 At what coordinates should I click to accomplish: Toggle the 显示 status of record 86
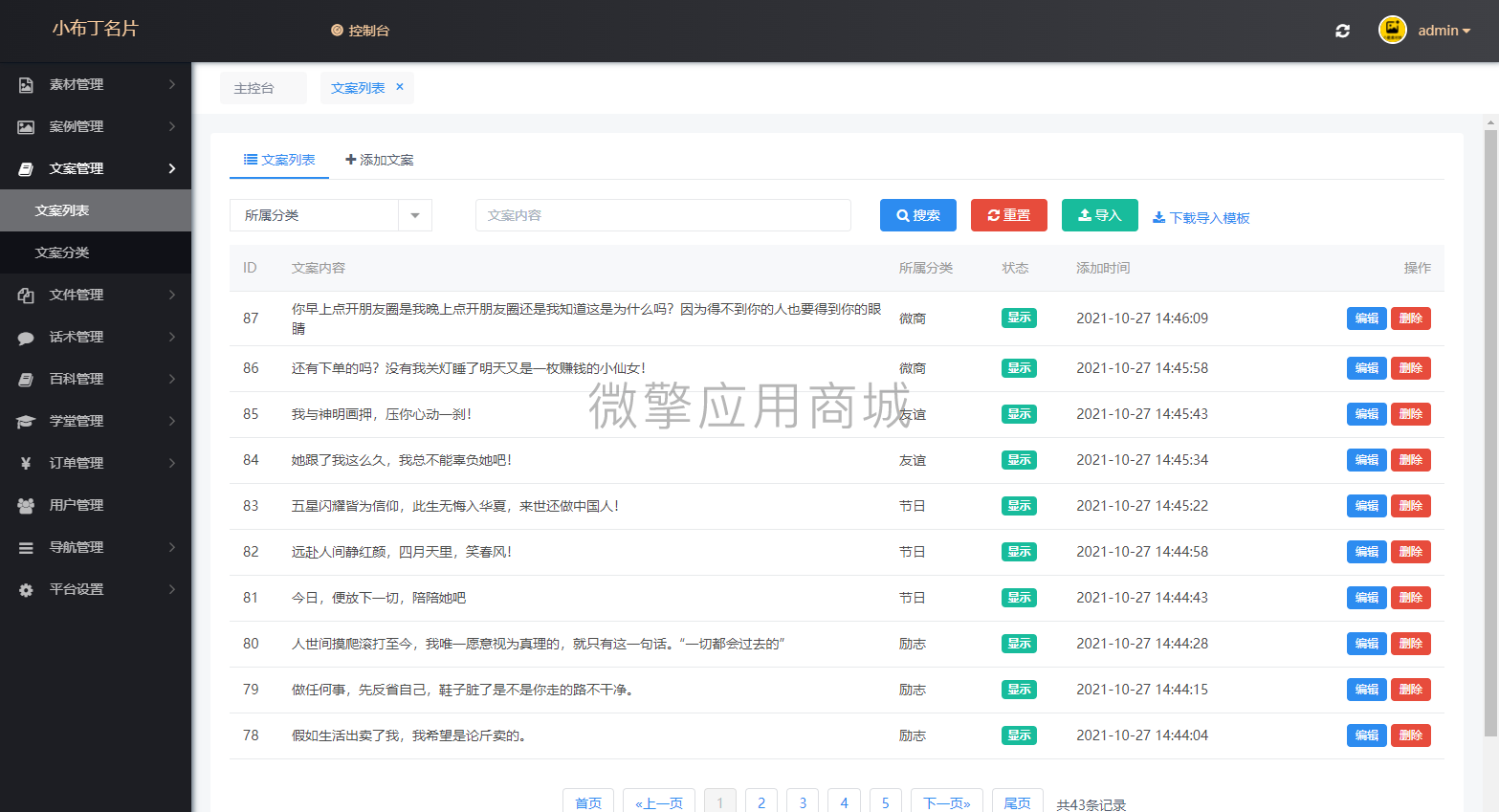(x=1019, y=368)
